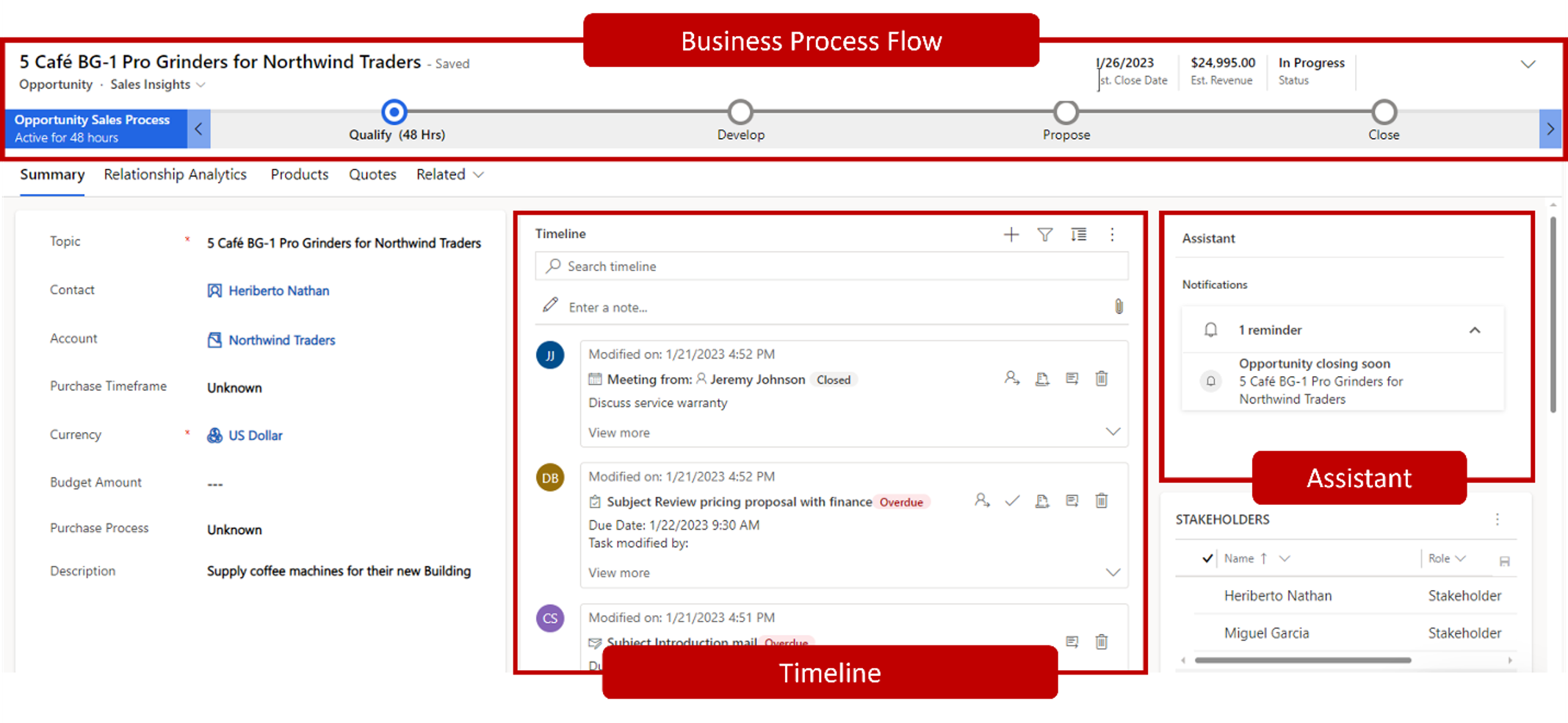Click the search magnifier icon in timeline
The width and height of the screenshot is (1568, 723).
553,266
